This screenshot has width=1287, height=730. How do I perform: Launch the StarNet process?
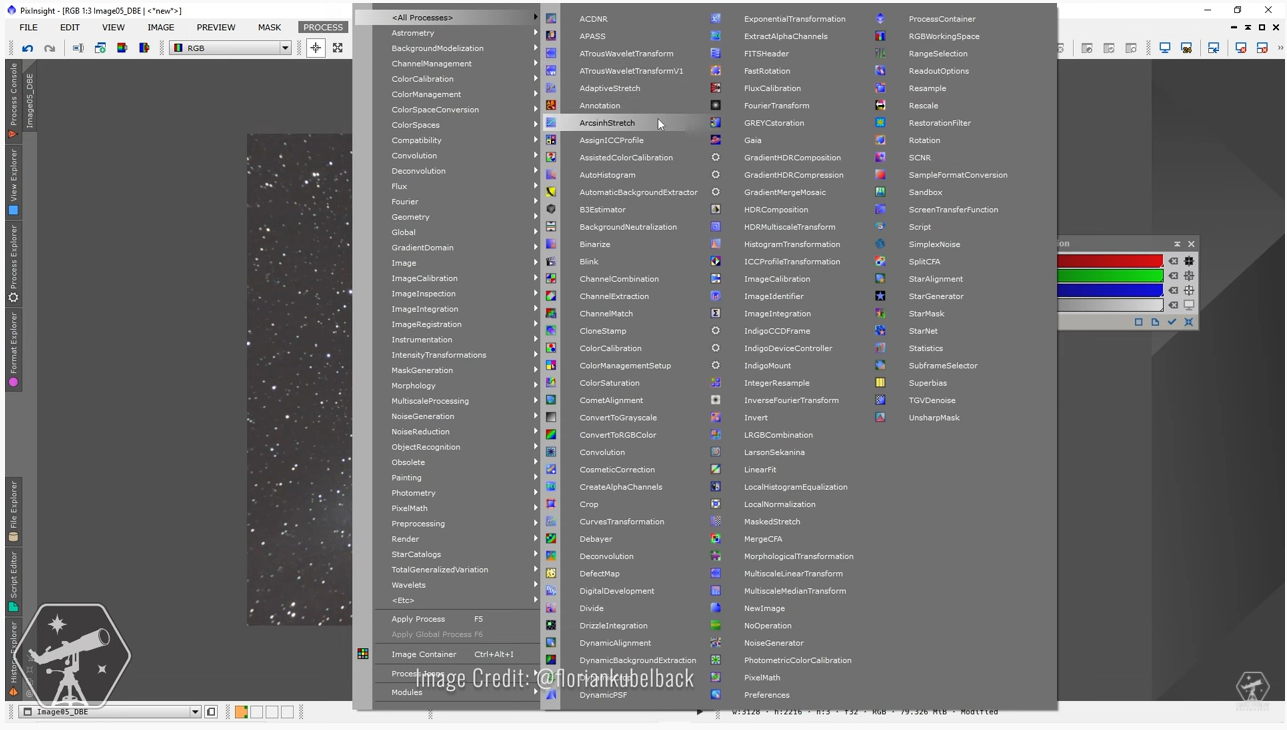(923, 331)
